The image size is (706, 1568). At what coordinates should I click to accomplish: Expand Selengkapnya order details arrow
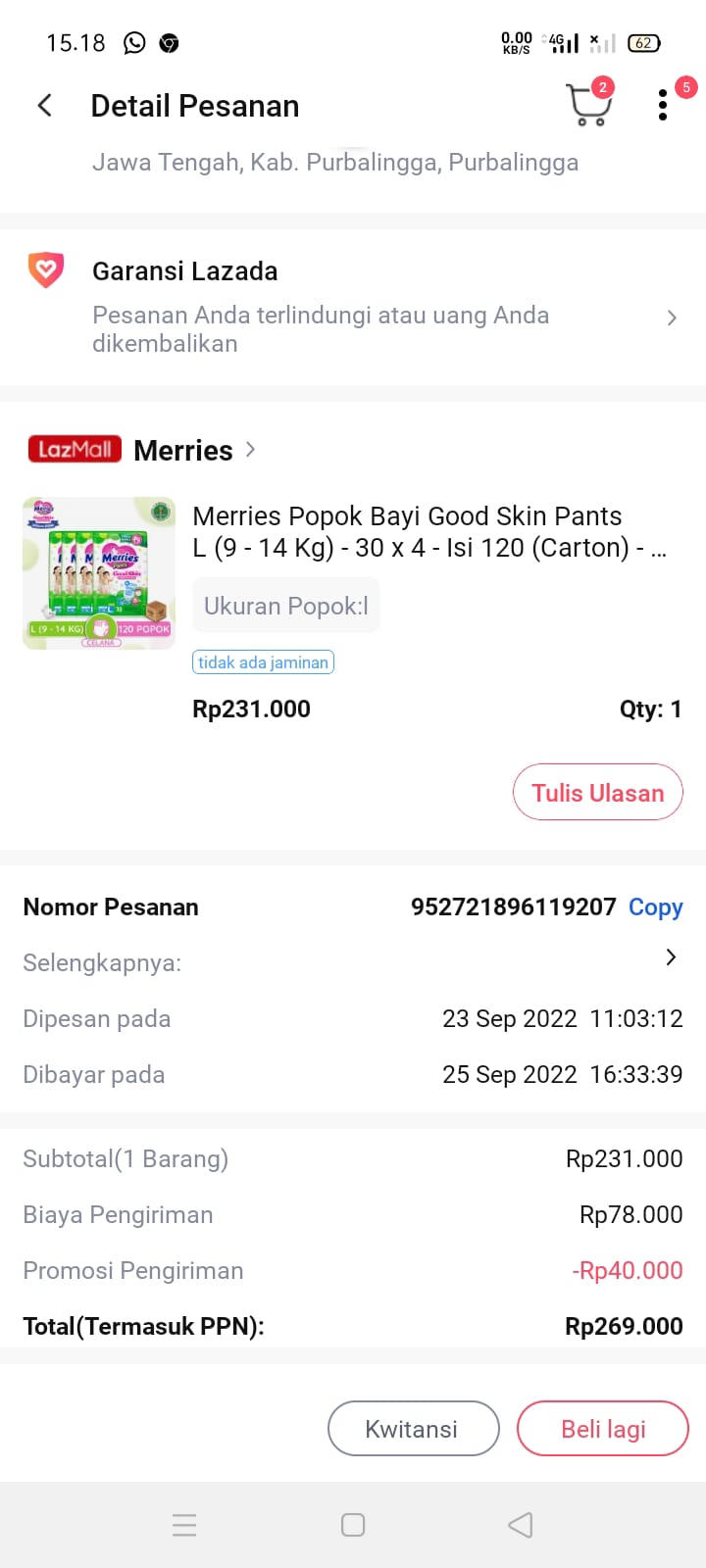pyautogui.click(x=671, y=957)
